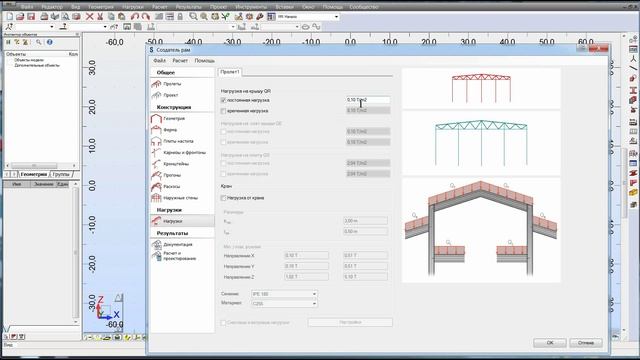Click the Save floppy disk icon
The width and height of the screenshot is (640, 360).
(31, 17)
